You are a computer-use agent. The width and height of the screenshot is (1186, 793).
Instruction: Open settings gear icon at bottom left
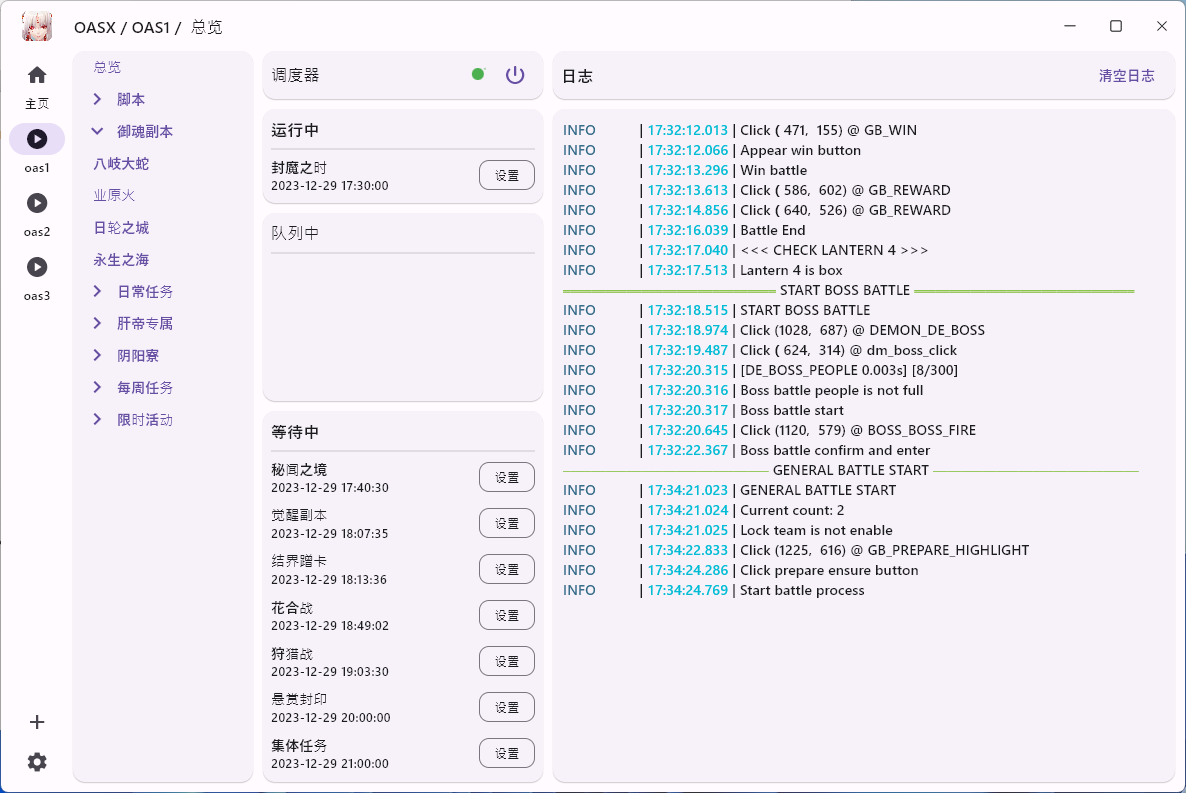(37, 762)
